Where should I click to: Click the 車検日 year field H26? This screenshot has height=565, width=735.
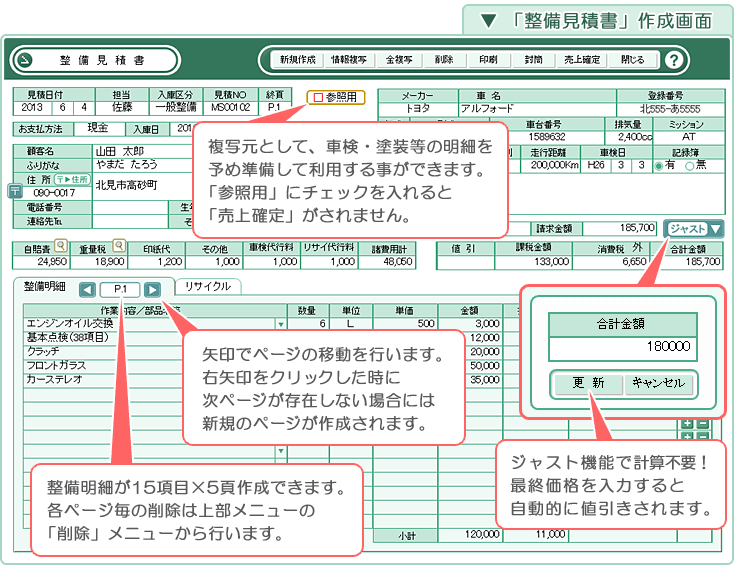click(596, 165)
